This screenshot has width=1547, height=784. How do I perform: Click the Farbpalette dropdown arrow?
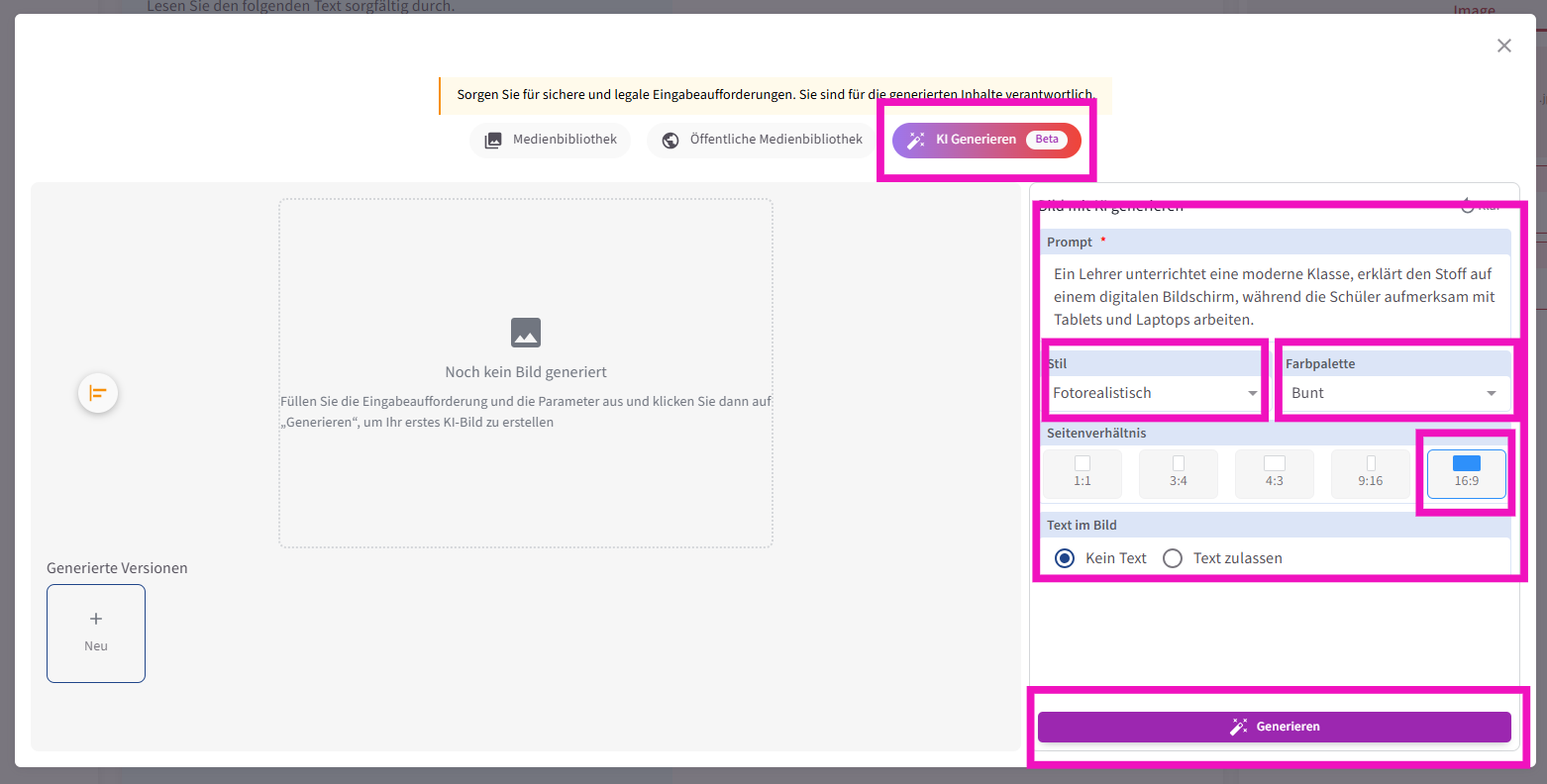click(1491, 394)
